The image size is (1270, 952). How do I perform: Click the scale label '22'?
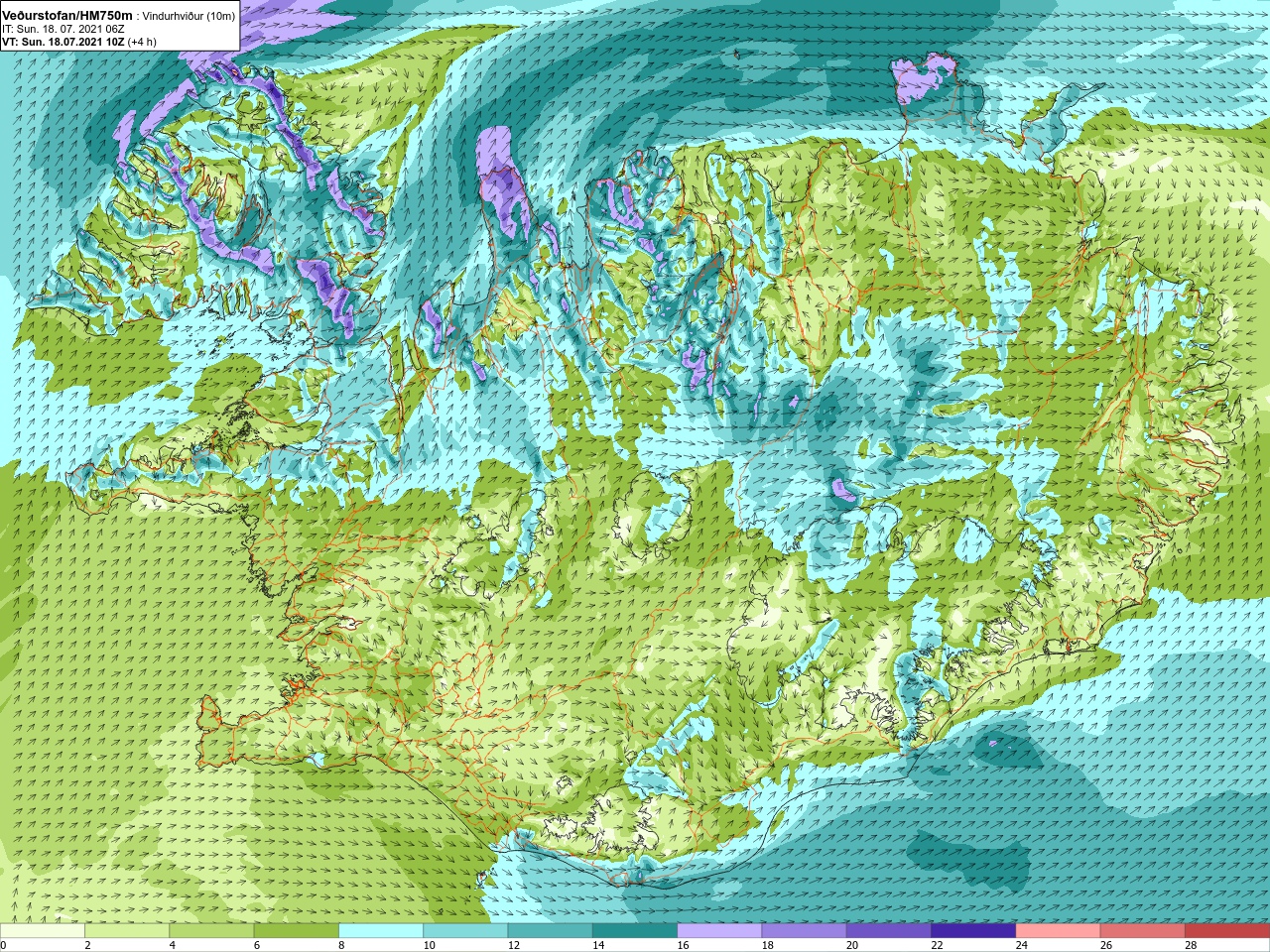point(937,945)
